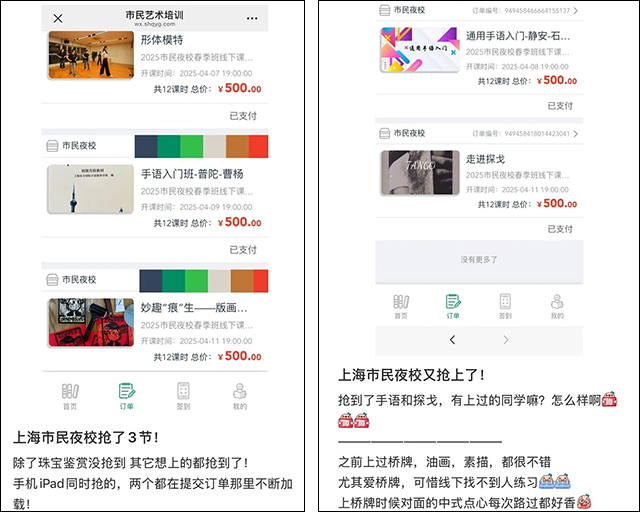Click the 手语入门班-普陀-曹杨 course title
Screen dimensions: 640x512
(192, 174)
